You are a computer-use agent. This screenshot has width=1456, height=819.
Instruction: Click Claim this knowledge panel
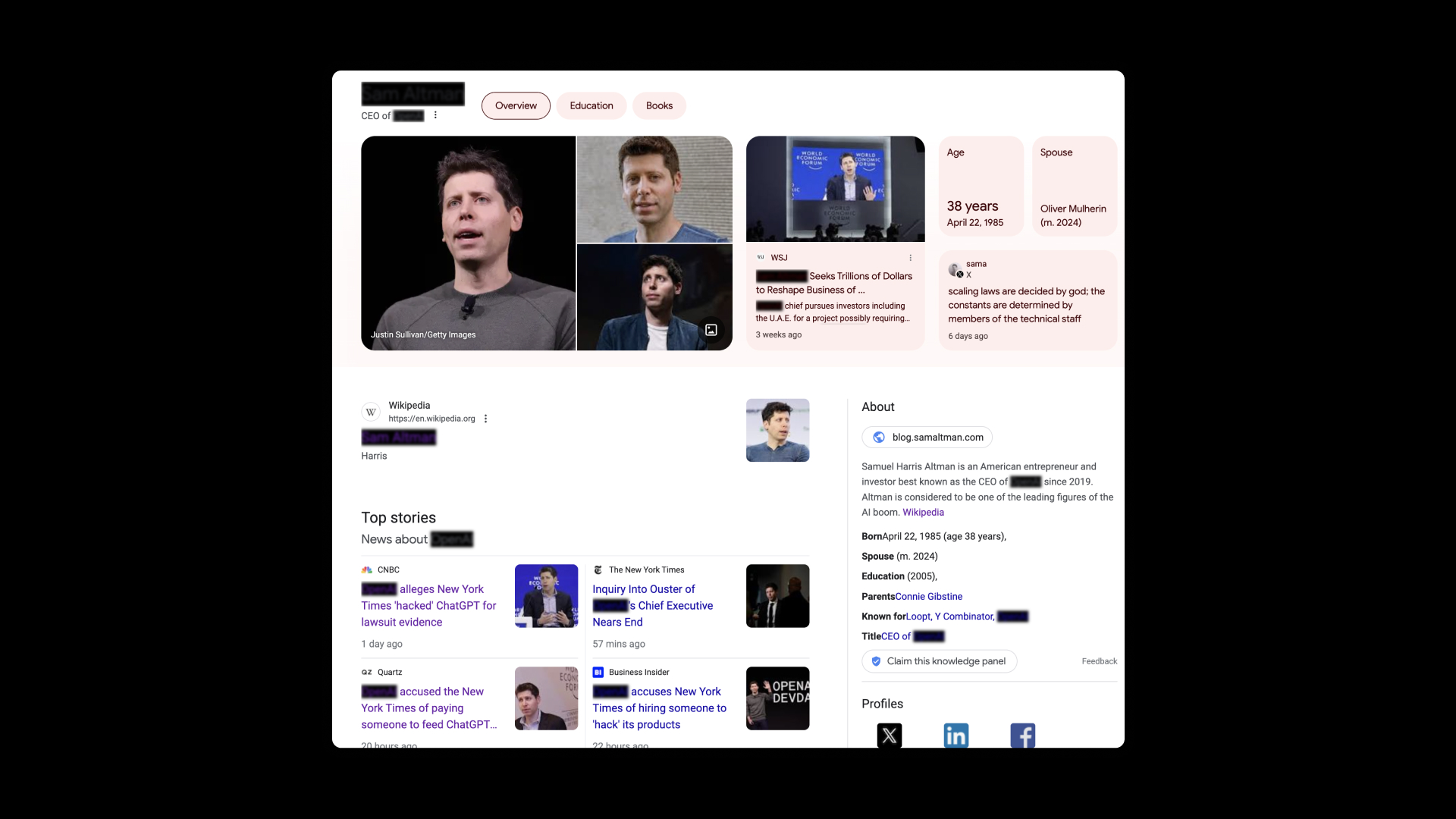939,661
